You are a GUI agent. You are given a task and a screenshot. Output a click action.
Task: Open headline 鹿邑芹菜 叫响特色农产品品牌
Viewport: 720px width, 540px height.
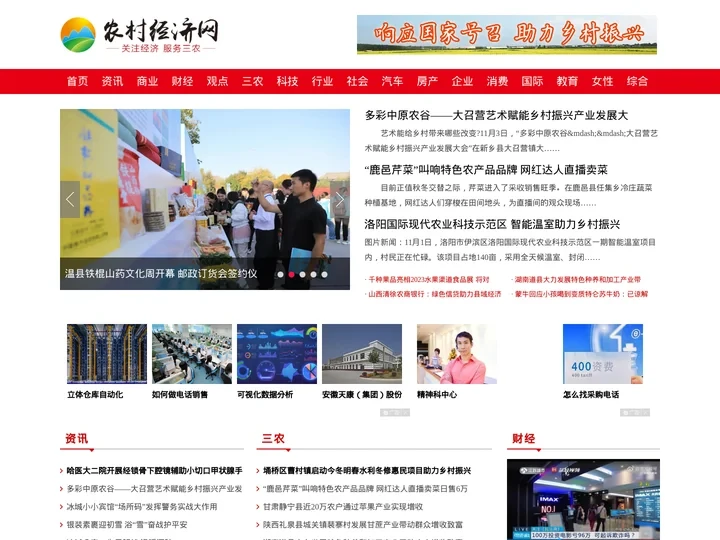pos(486,170)
